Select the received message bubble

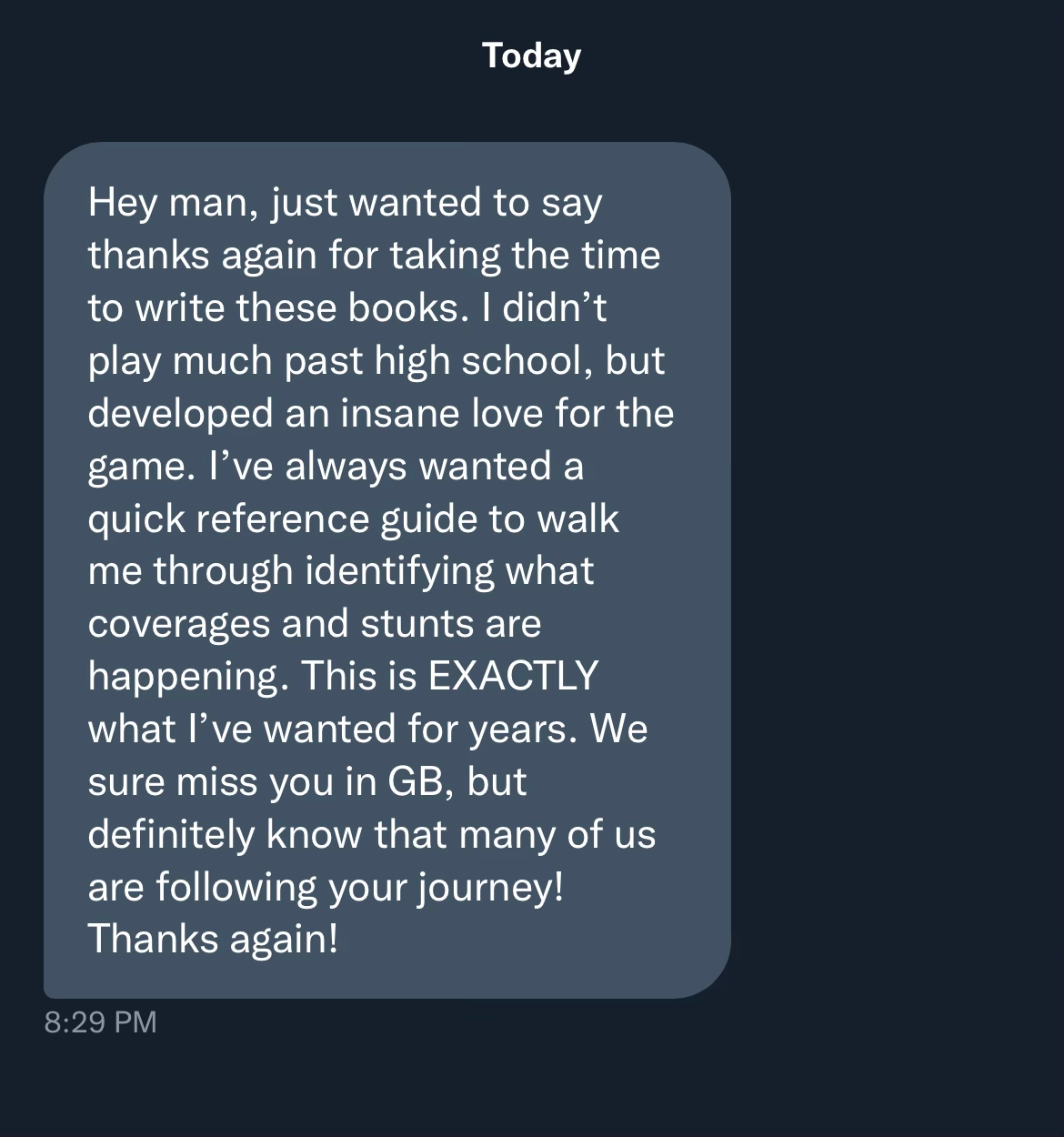click(x=387, y=570)
